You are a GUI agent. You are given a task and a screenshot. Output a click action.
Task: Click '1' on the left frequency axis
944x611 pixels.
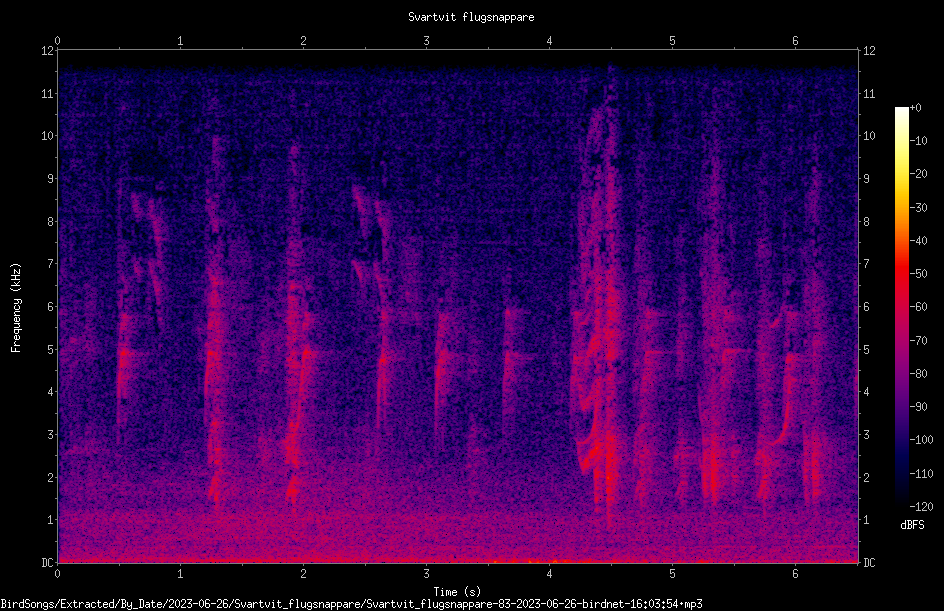pyautogui.click(x=51, y=520)
